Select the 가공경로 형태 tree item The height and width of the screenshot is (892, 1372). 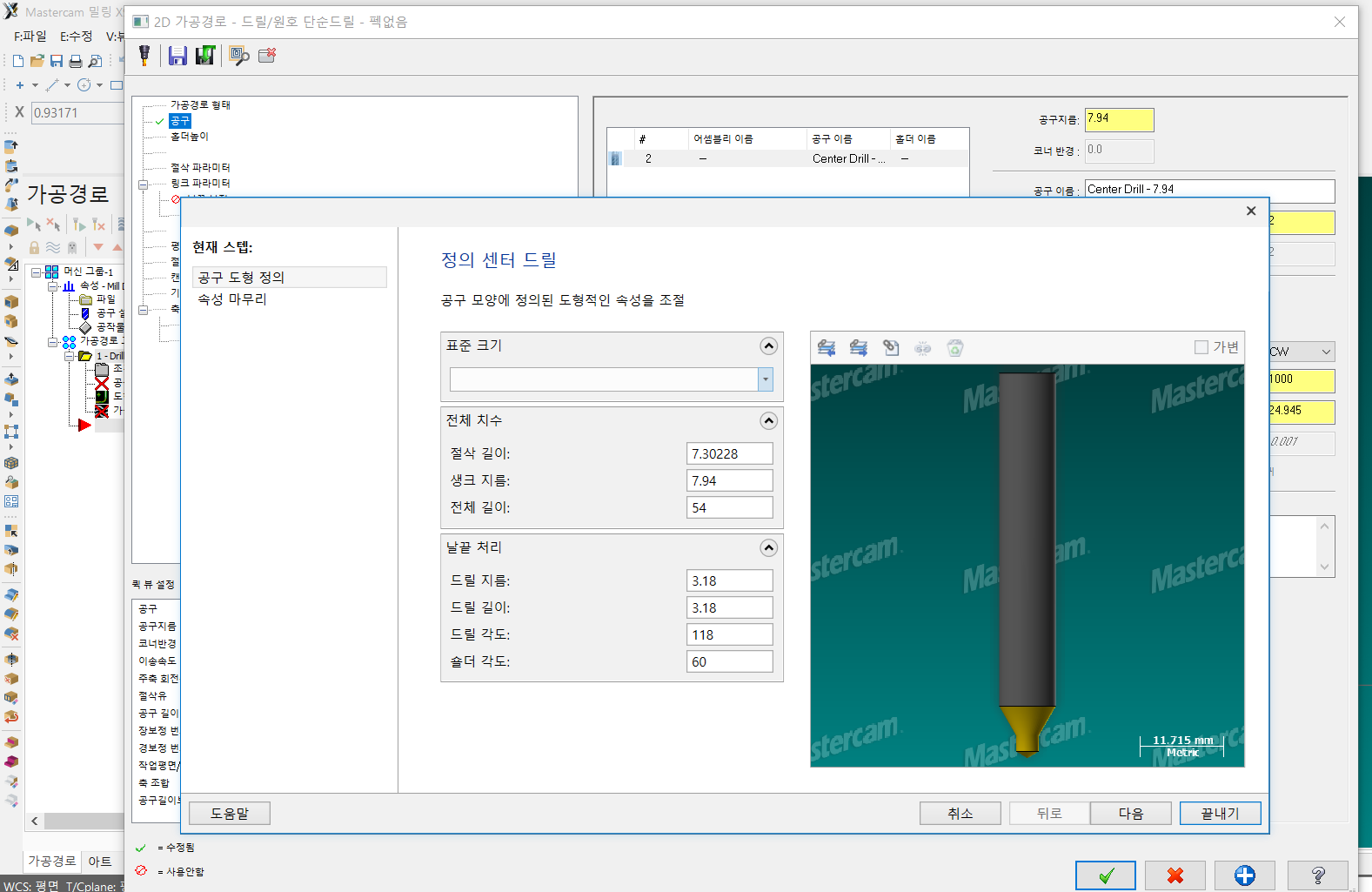click(x=200, y=105)
